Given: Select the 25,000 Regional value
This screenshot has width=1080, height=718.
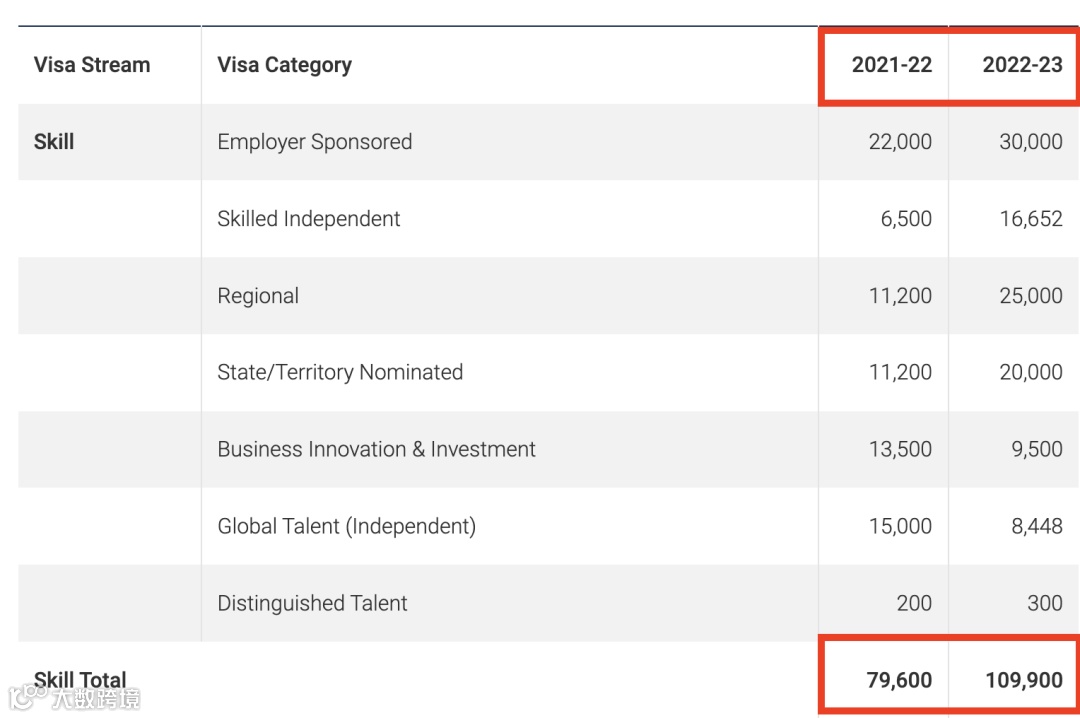Looking at the screenshot, I should (x=1030, y=296).
